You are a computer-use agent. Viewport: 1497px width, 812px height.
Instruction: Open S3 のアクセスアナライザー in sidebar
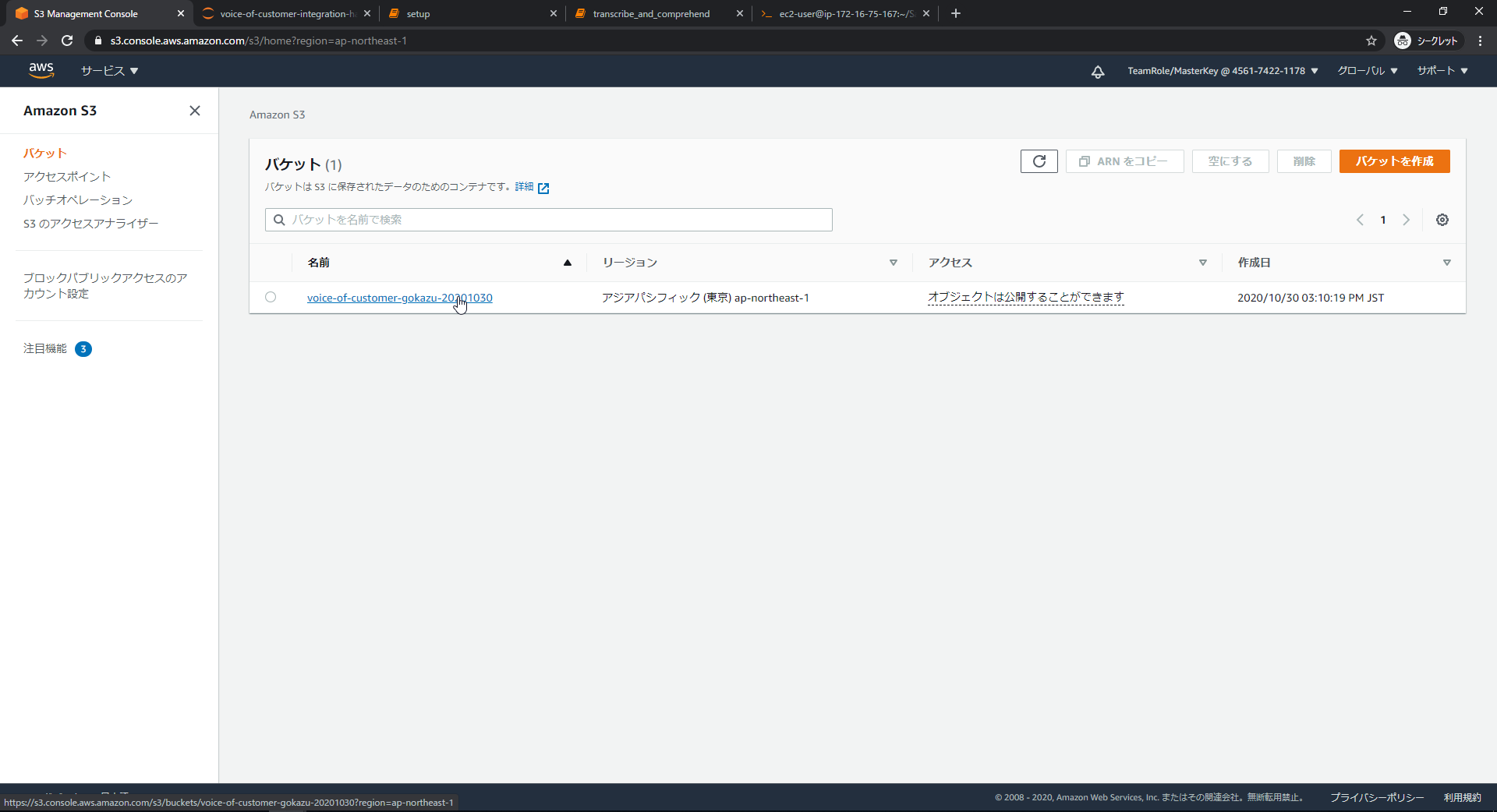pos(90,224)
